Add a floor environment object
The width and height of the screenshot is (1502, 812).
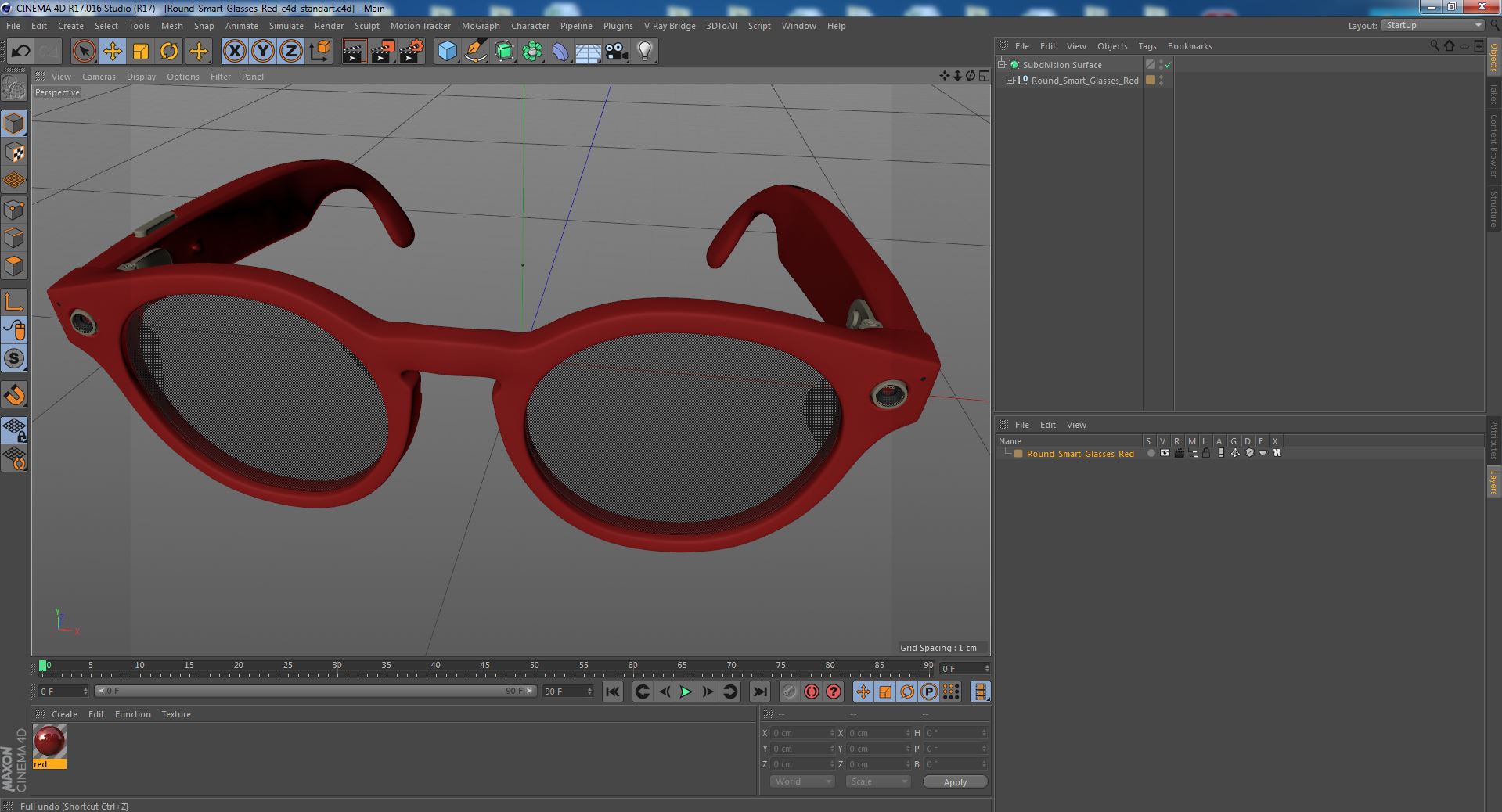pos(589,52)
